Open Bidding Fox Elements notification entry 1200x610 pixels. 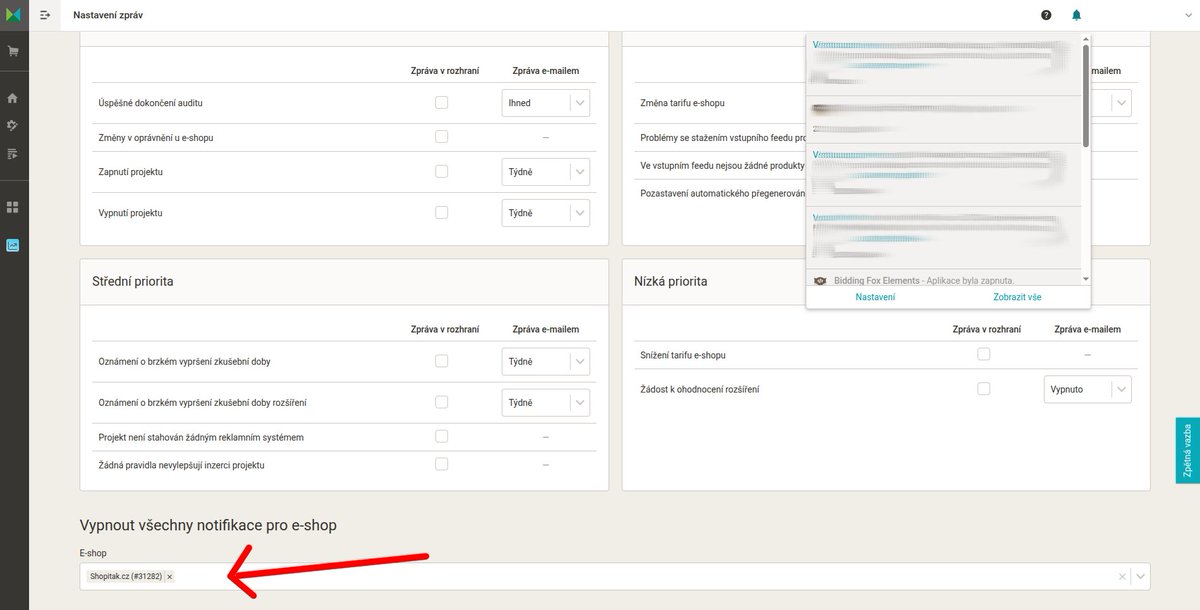coord(943,280)
